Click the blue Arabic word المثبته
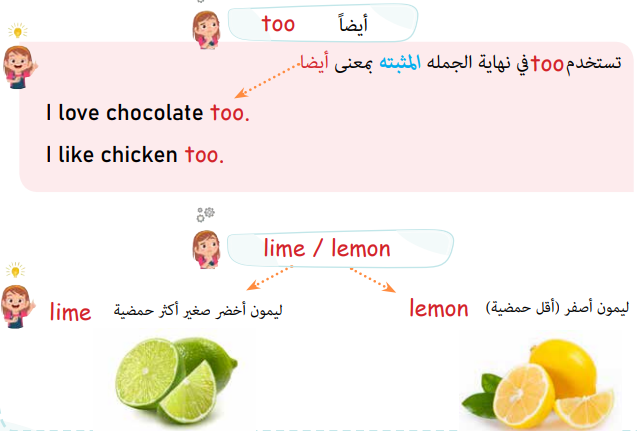 pyautogui.click(x=400, y=63)
